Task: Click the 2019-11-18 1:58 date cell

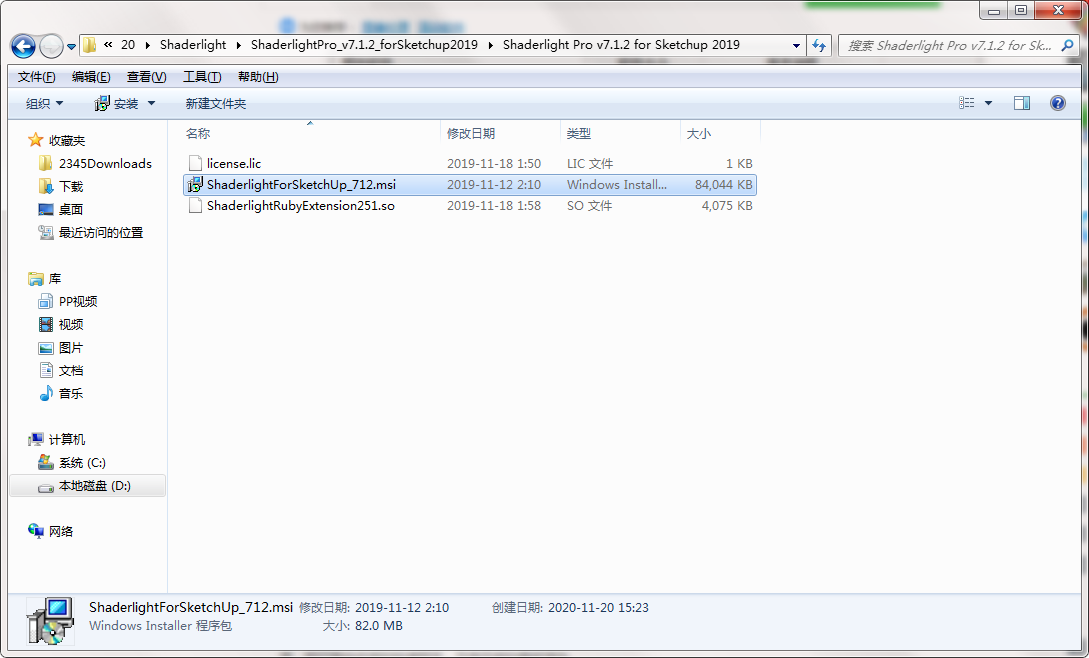Action: point(494,206)
